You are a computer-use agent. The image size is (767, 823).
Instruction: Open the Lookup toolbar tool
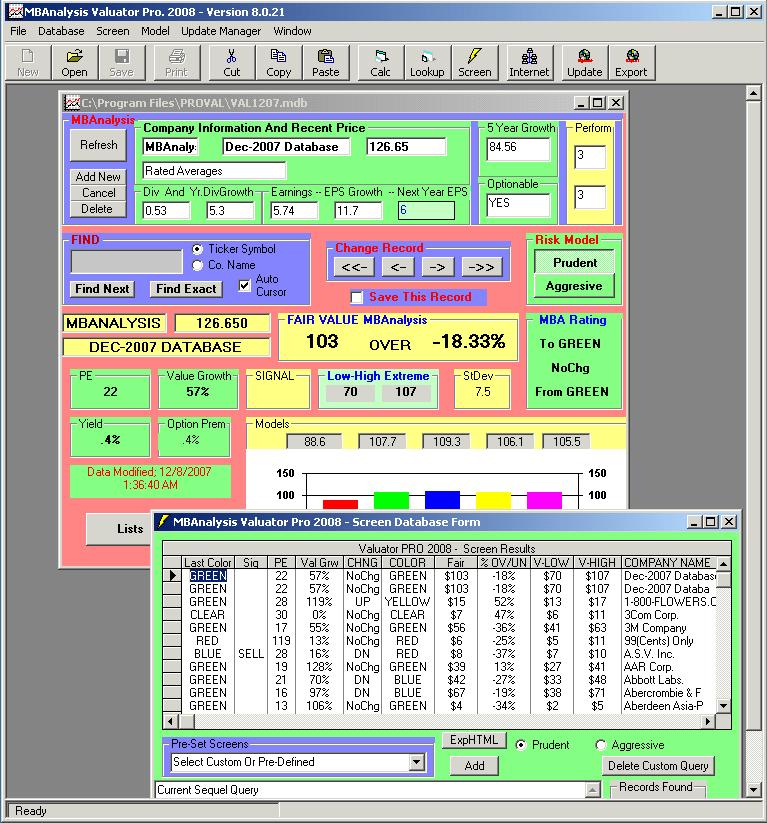pos(427,62)
